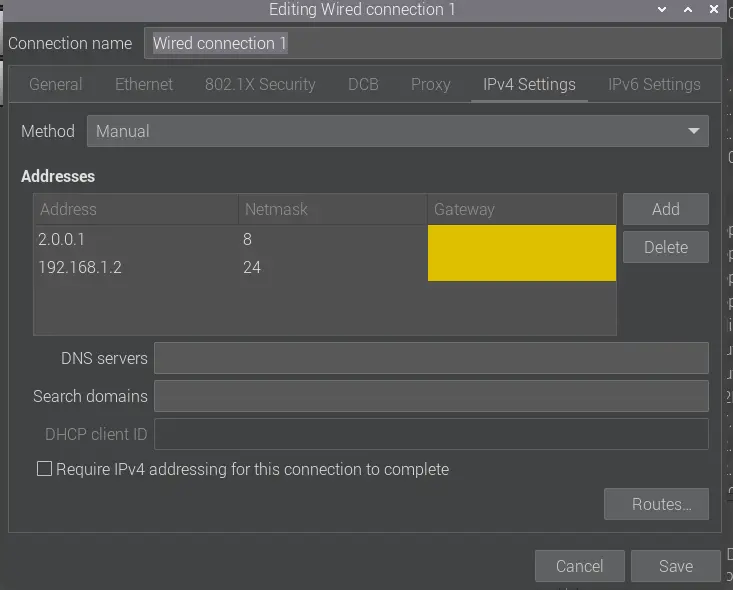733x590 pixels.
Task: Open the Method dropdown set to Manual
Action: [397, 131]
